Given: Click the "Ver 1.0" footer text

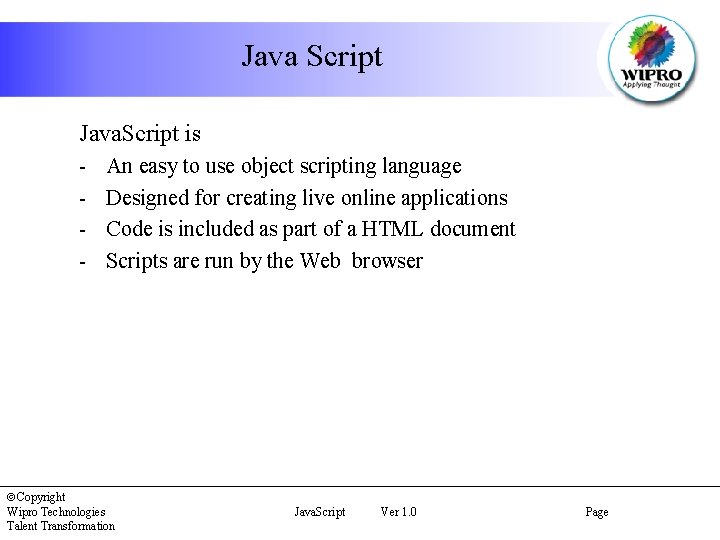Looking at the screenshot, I should coord(399,512).
